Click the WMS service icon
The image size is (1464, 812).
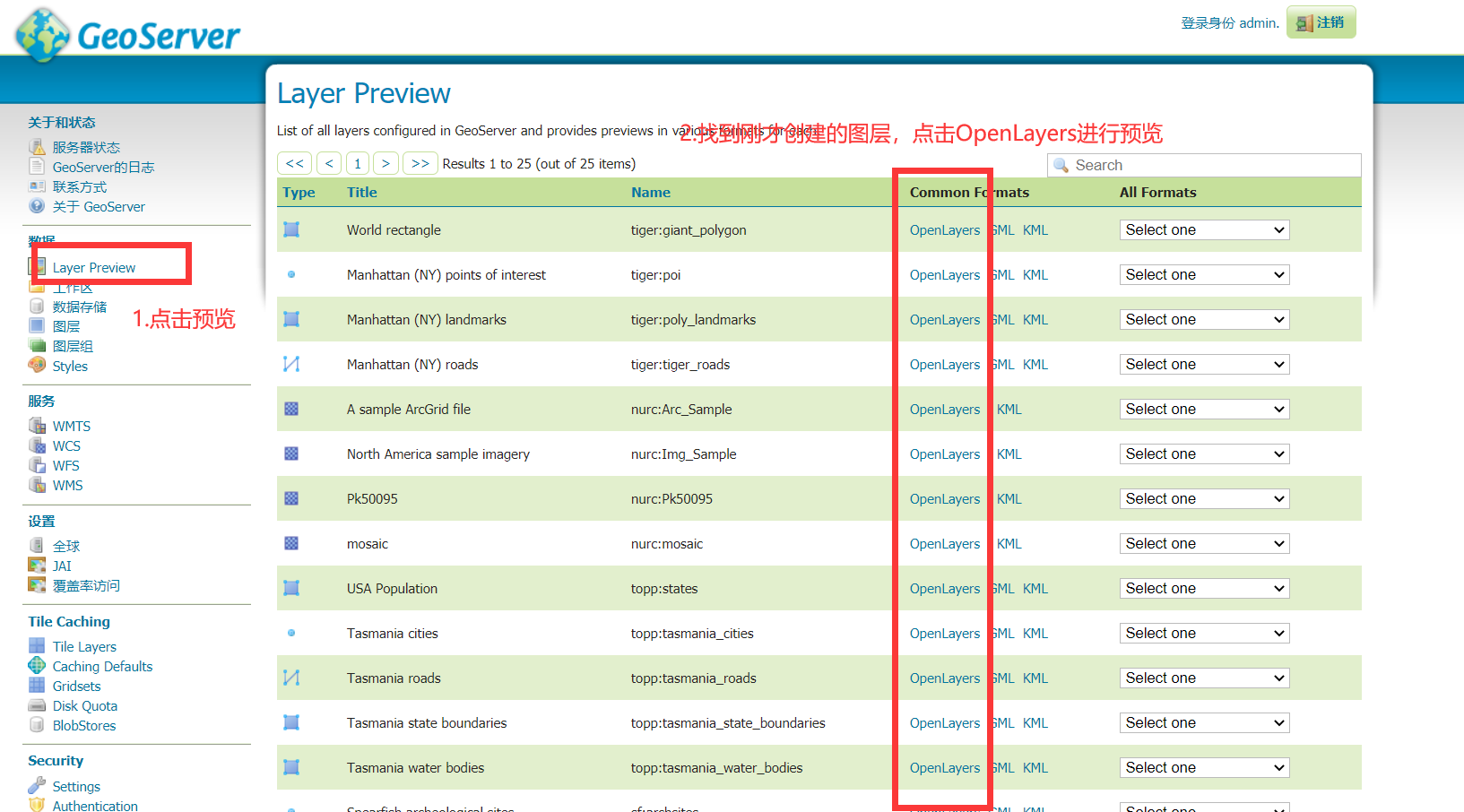(37, 485)
